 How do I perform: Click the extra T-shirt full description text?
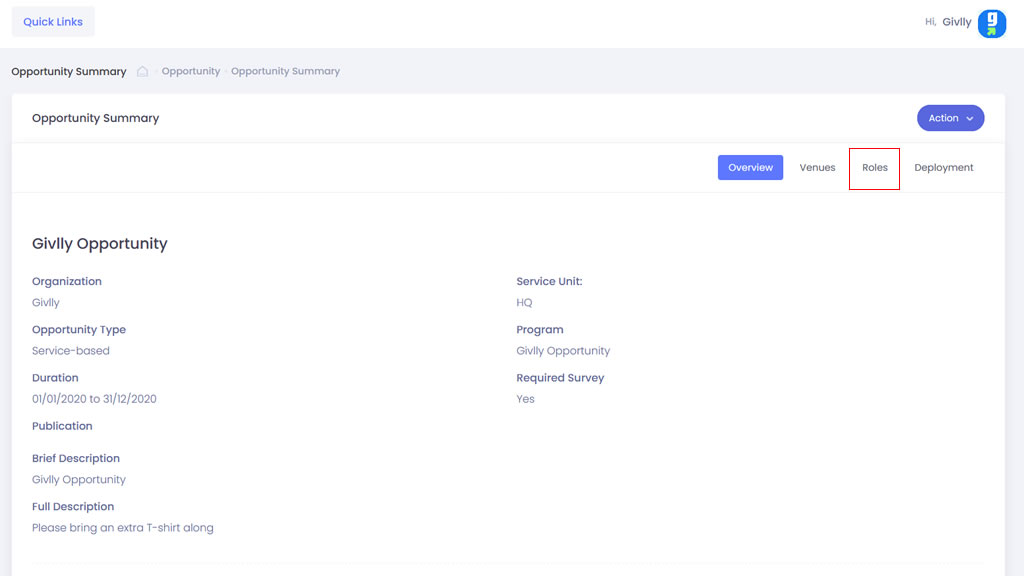coord(122,528)
